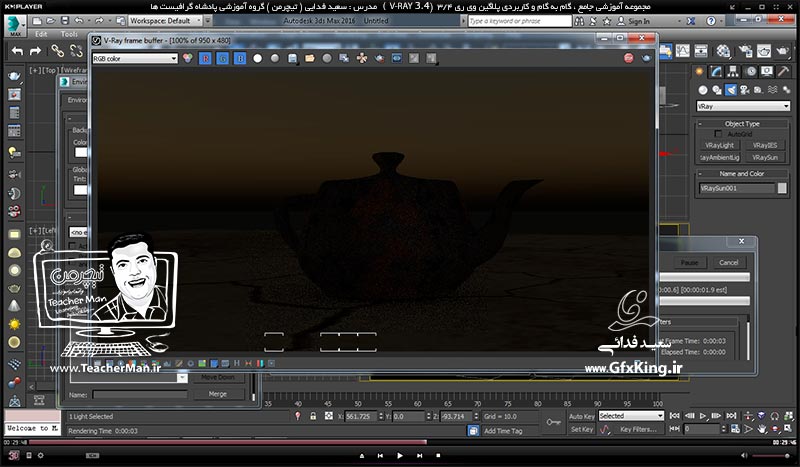The height and width of the screenshot is (467, 800).
Task: Toggle the selection lock icon
Action: [313, 416]
